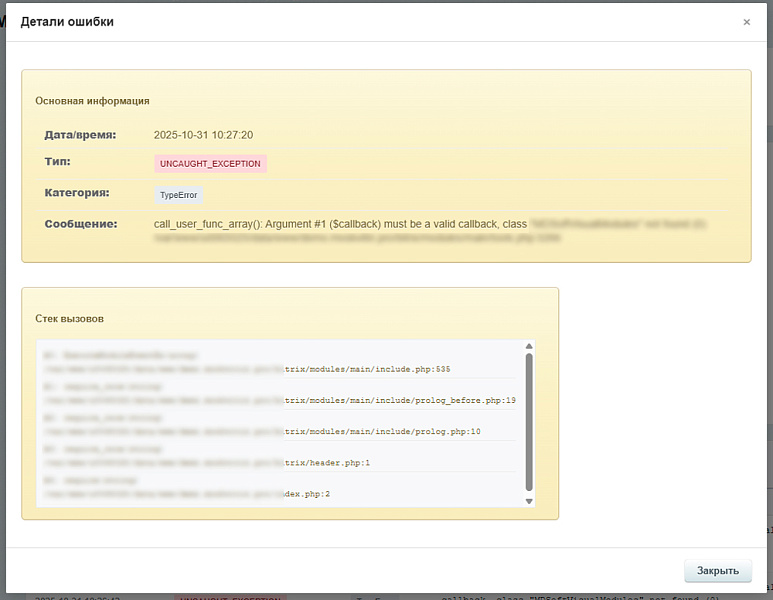Select the prolog.php:10 stack trace line
The image size is (773, 600).
[382, 431]
